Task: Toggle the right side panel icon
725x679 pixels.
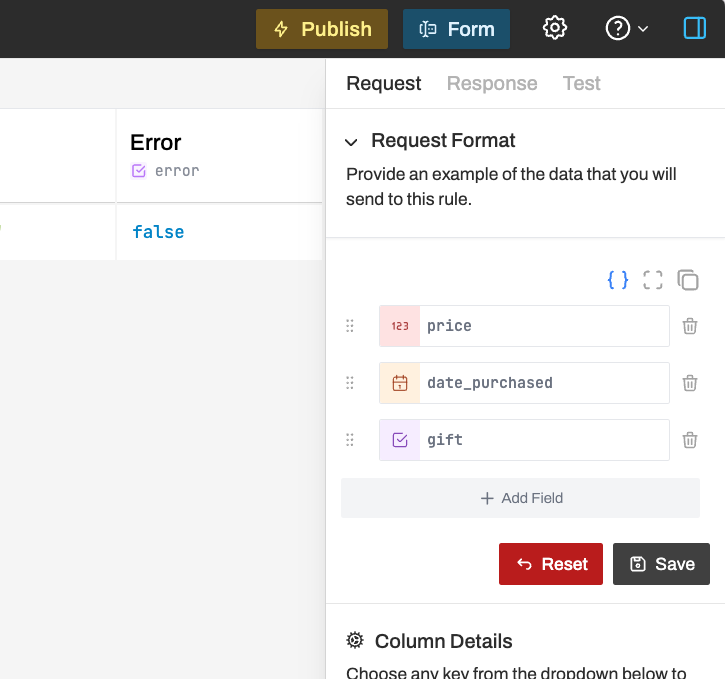Action: (x=694, y=29)
